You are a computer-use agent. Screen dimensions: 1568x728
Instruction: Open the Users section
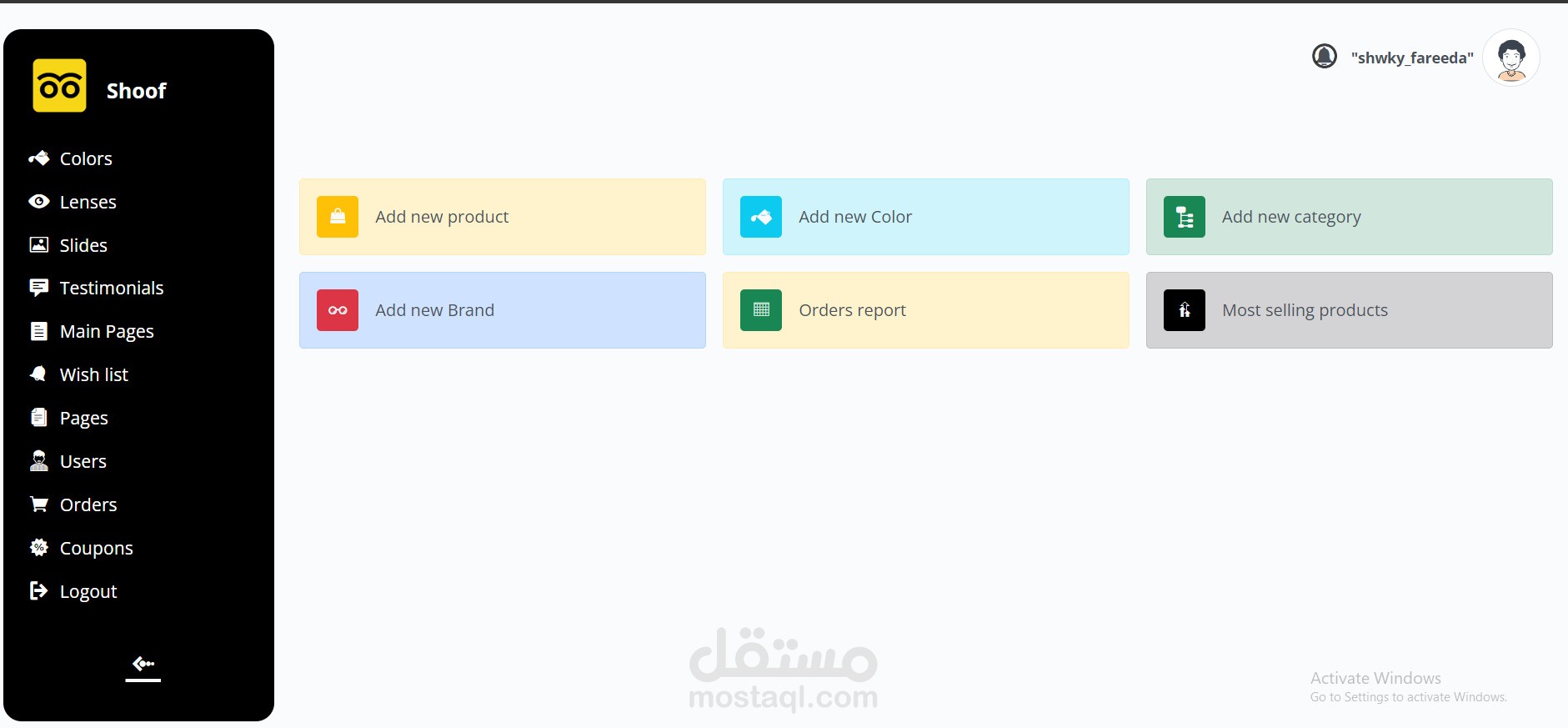coord(83,461)
